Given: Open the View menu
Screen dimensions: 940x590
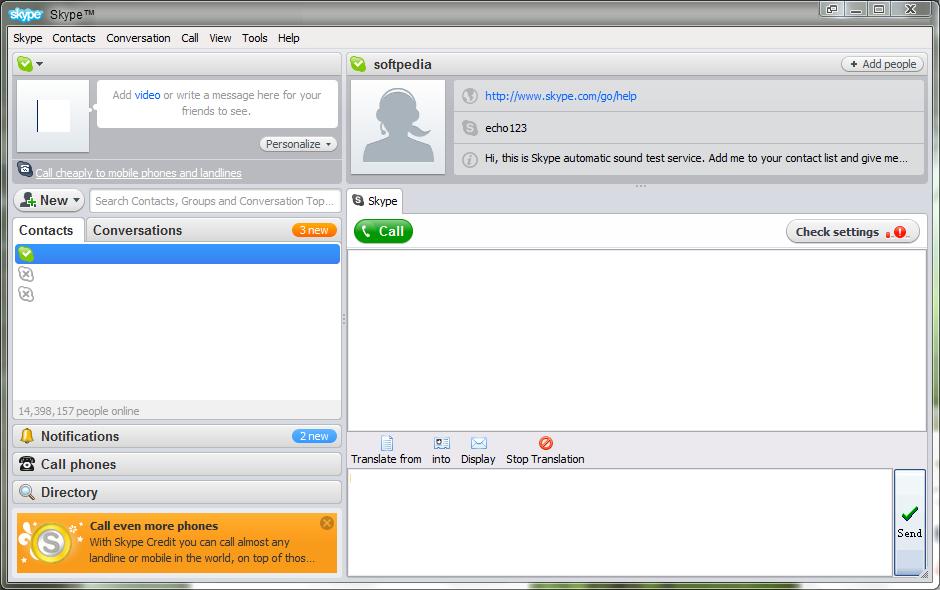Looking at the screenshot, I should coord(220,38).
